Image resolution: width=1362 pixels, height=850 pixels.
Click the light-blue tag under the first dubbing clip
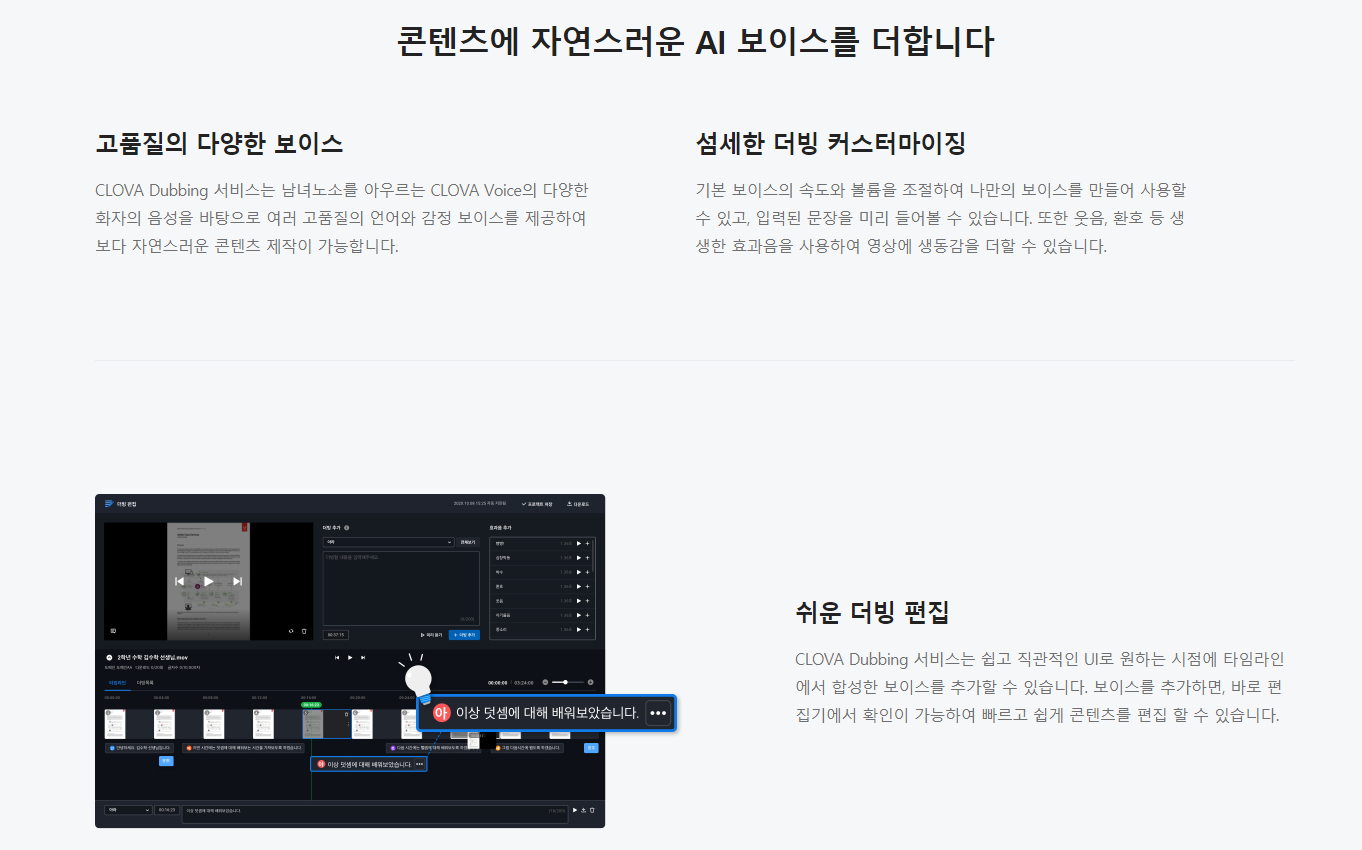[x=166, y=761]
